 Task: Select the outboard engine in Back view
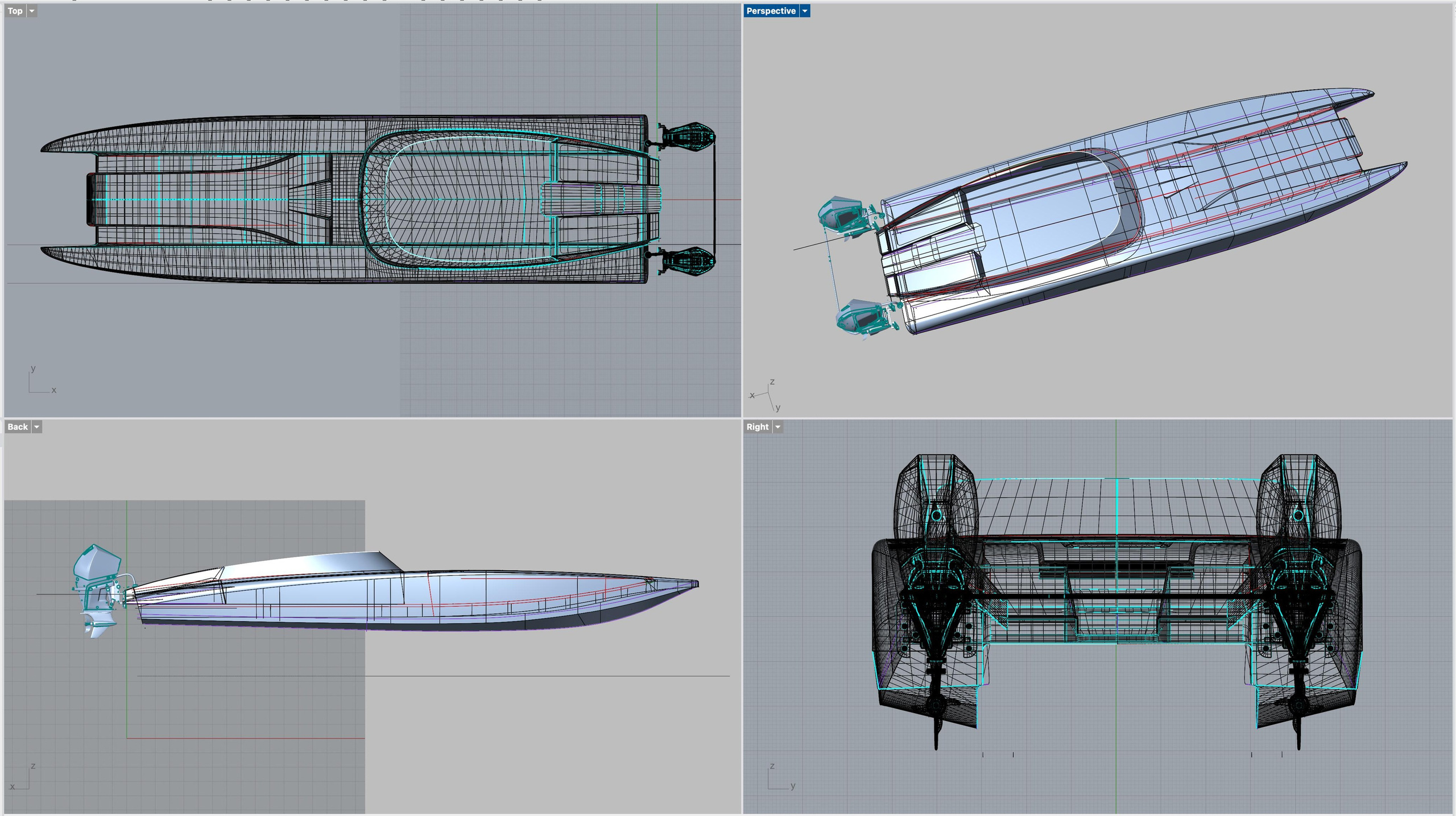98,590
